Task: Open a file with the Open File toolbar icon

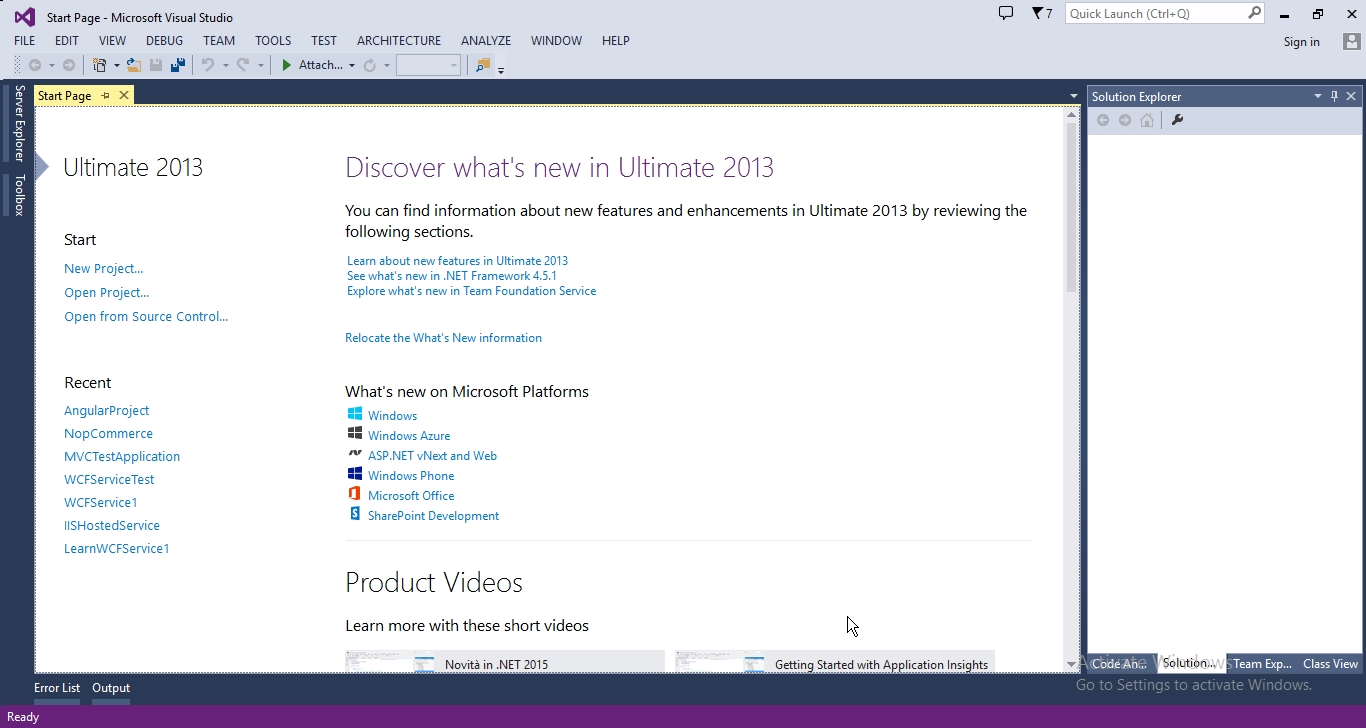Action: coord(133,64)
